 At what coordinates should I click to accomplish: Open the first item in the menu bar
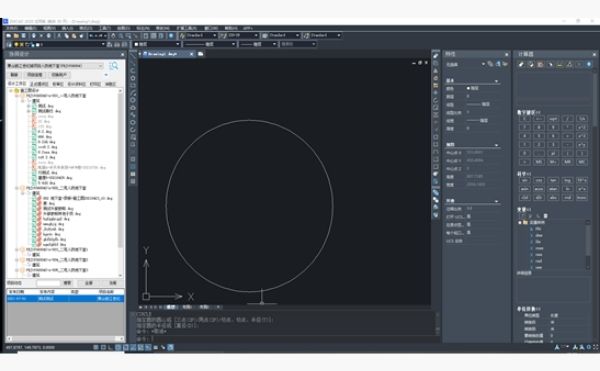(11, 28)
